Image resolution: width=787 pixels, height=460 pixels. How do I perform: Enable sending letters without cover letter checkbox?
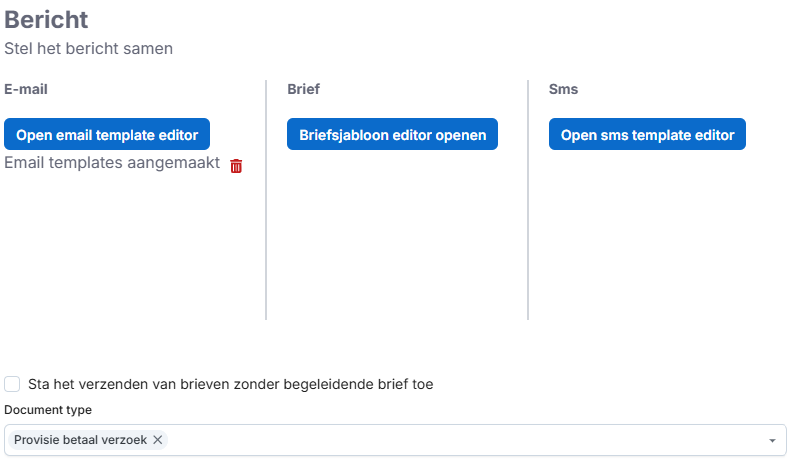pyautogui.click(x=12, y=384)
